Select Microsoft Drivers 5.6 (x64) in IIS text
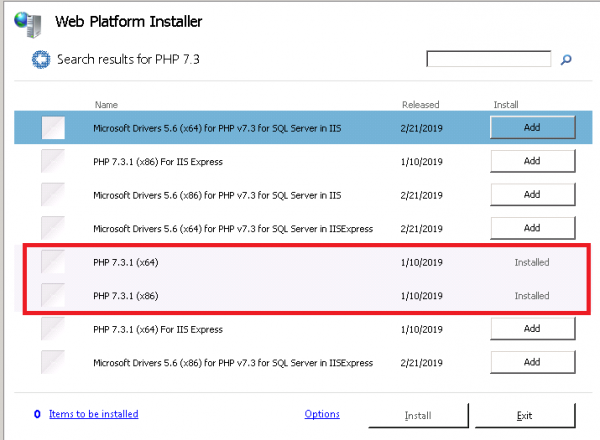Image resolution: width=600 pixels, height=440 pixels. (217, 128)
